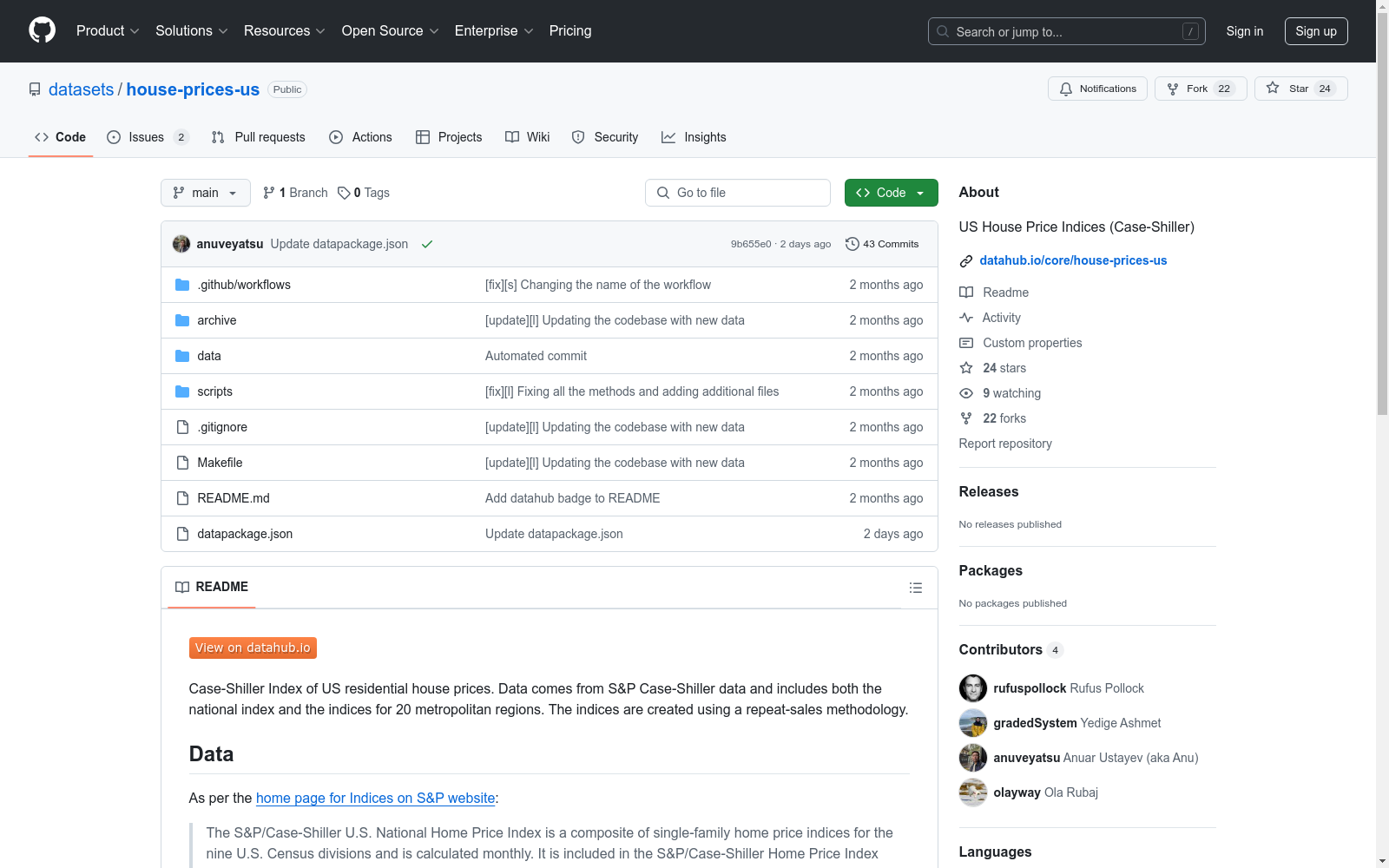Switch to the Projects tab
This screenshot has height=868, width=1389.
click(449, 137)
